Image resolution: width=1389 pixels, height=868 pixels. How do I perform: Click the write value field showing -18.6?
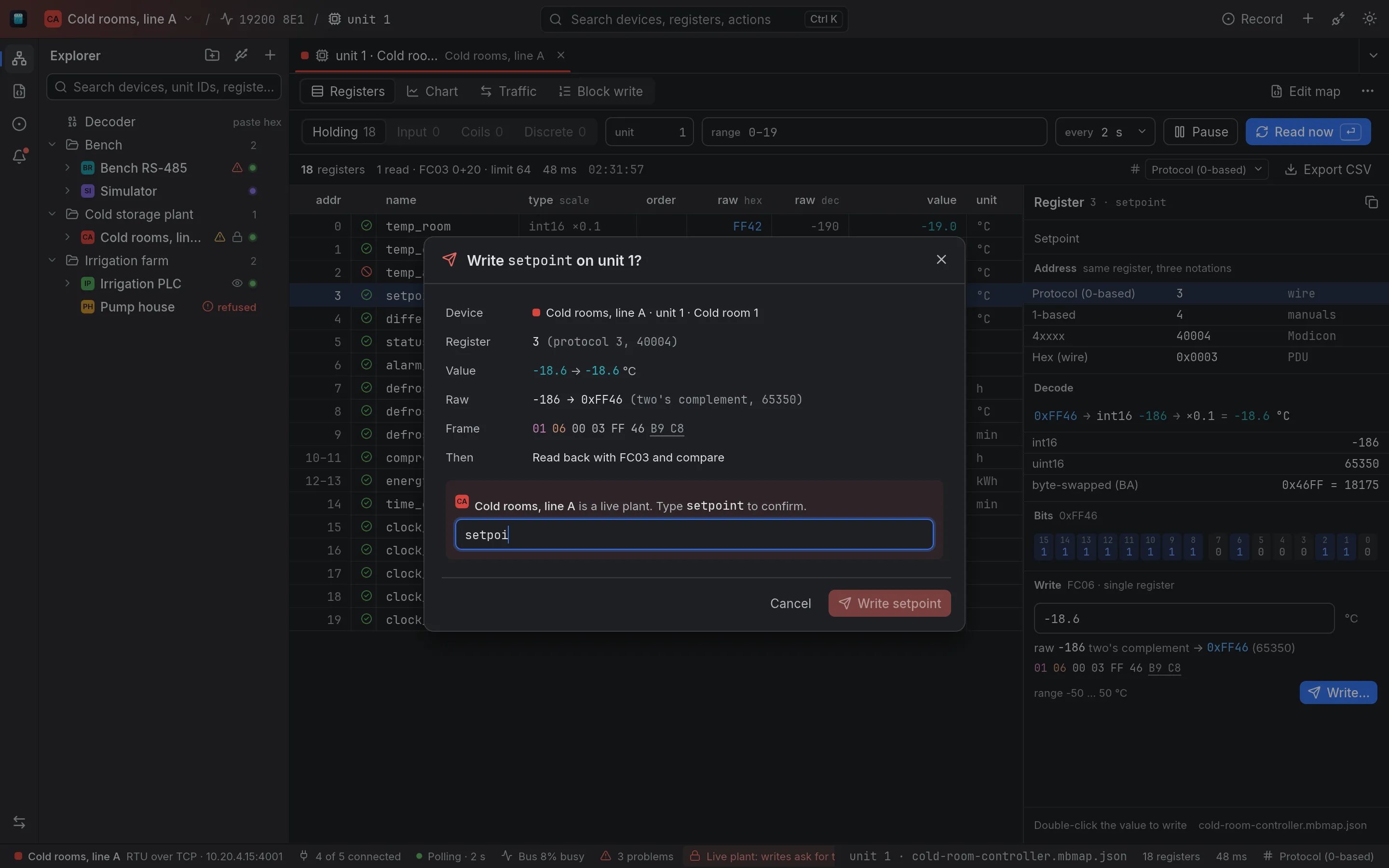pos(1184,618)
